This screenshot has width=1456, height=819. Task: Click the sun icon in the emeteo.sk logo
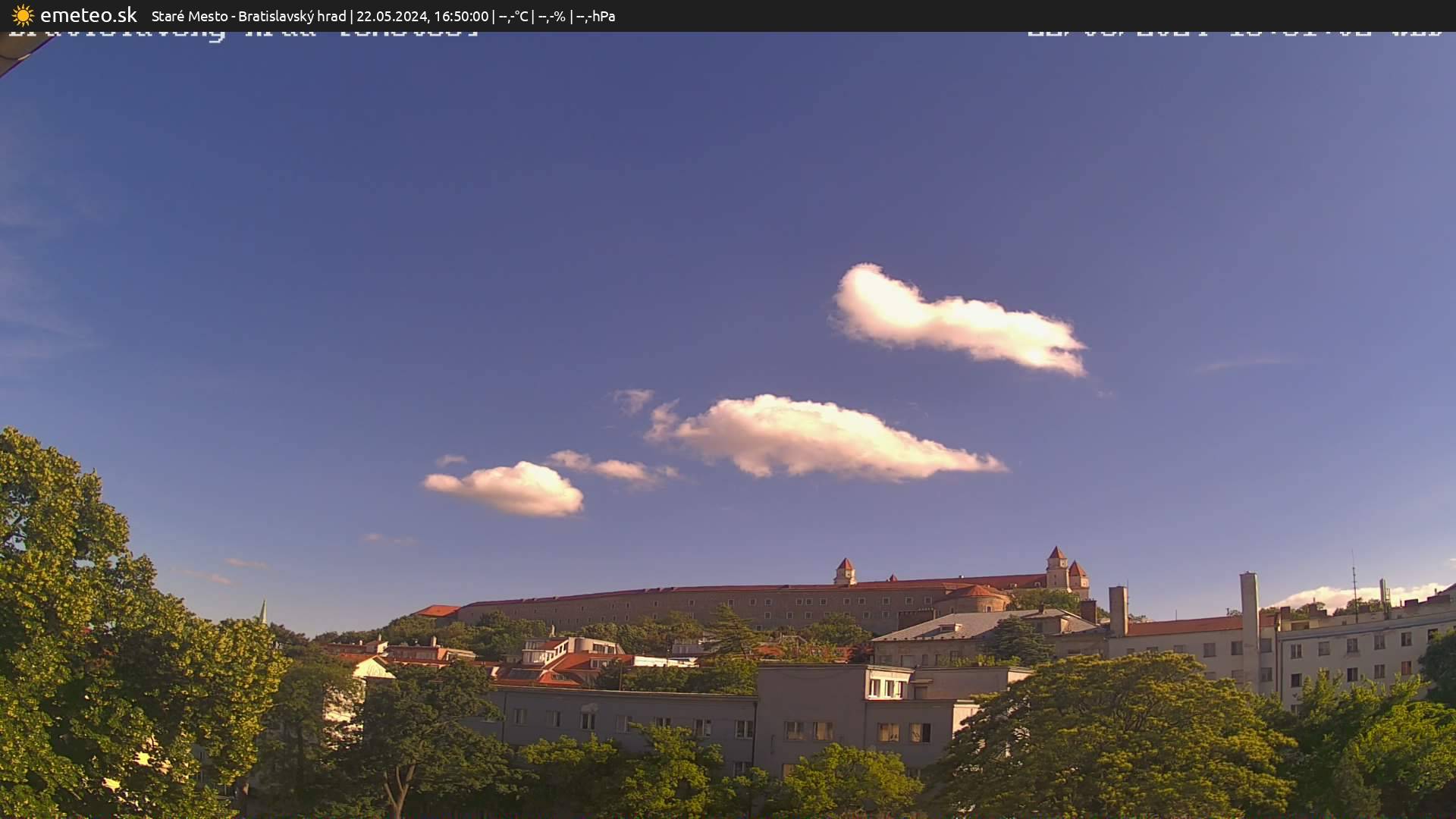[x=23, y=15]
